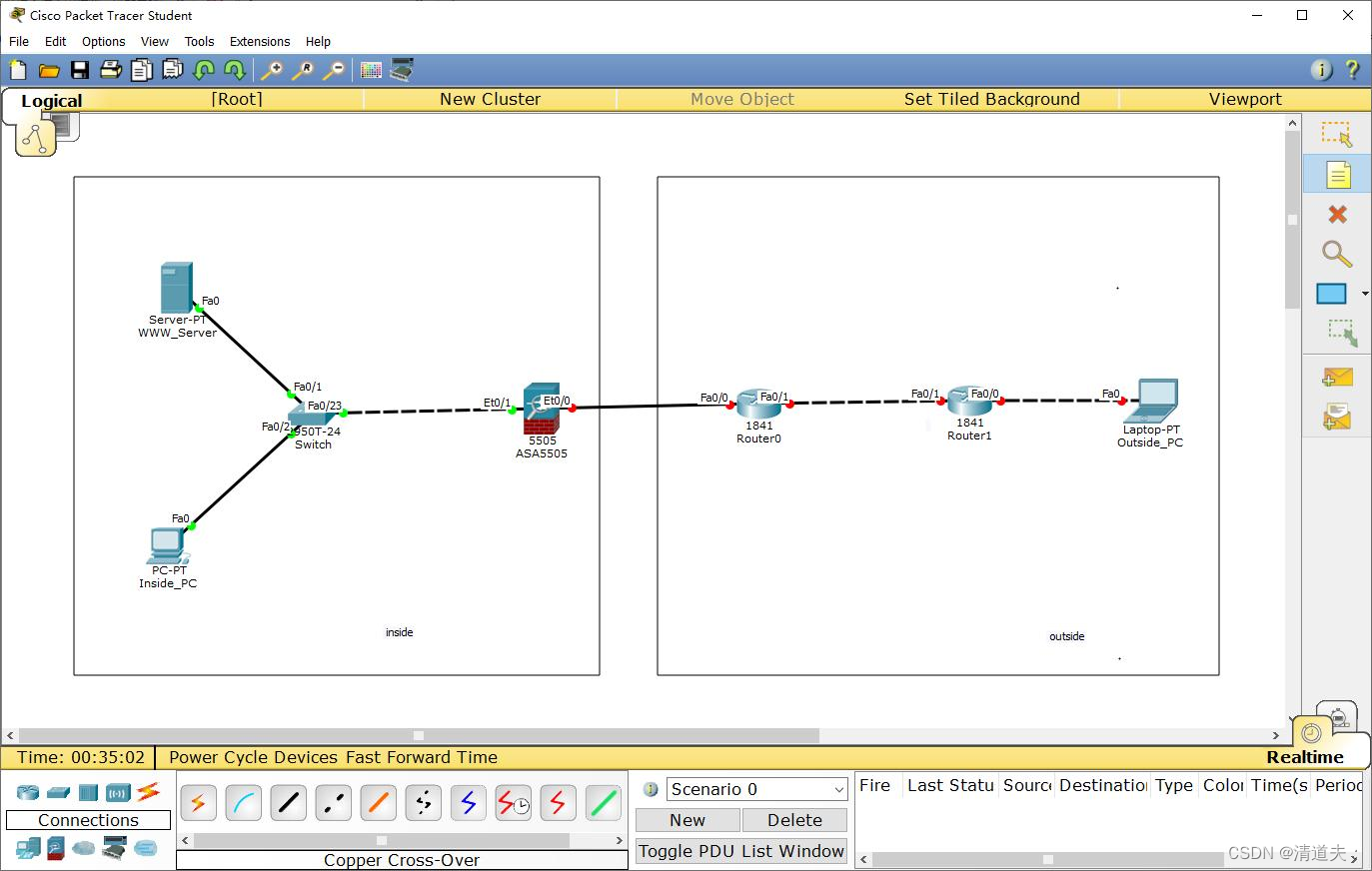Viewport: 1372px width, 871px height.
Task: Open the Extensions menu
Action: coord(259,41)
